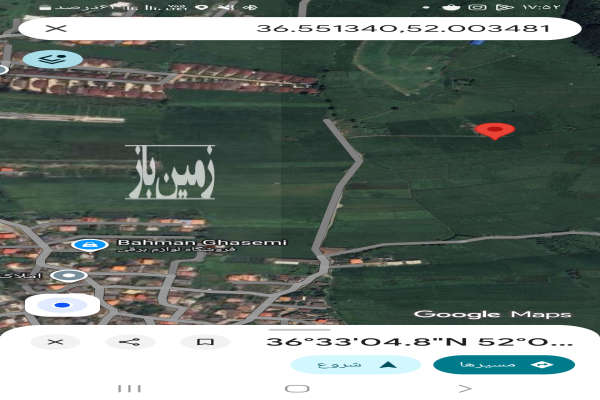Share the dropped pin location
This screenshot has width=600, height=400.
pyautogui.click(x=130, y=341)
